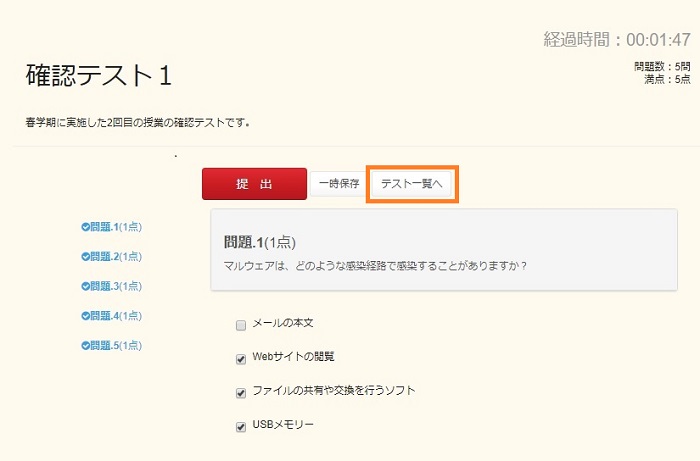Toggle the USBメモリー checkbox
The width and height of the screenshot is (700, 461).
[240, 426]
